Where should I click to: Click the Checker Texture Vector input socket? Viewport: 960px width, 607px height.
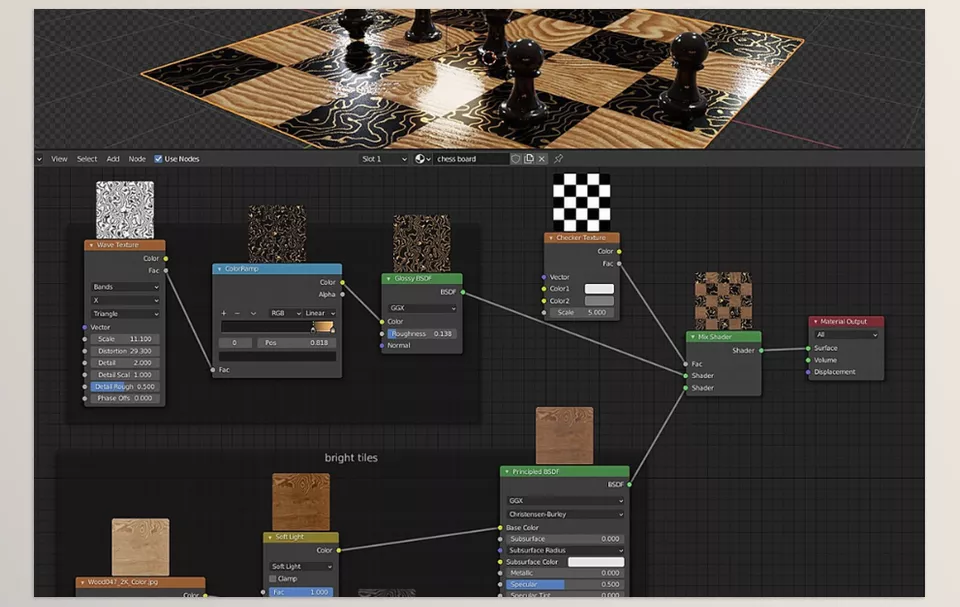click(x=544, y=277)
